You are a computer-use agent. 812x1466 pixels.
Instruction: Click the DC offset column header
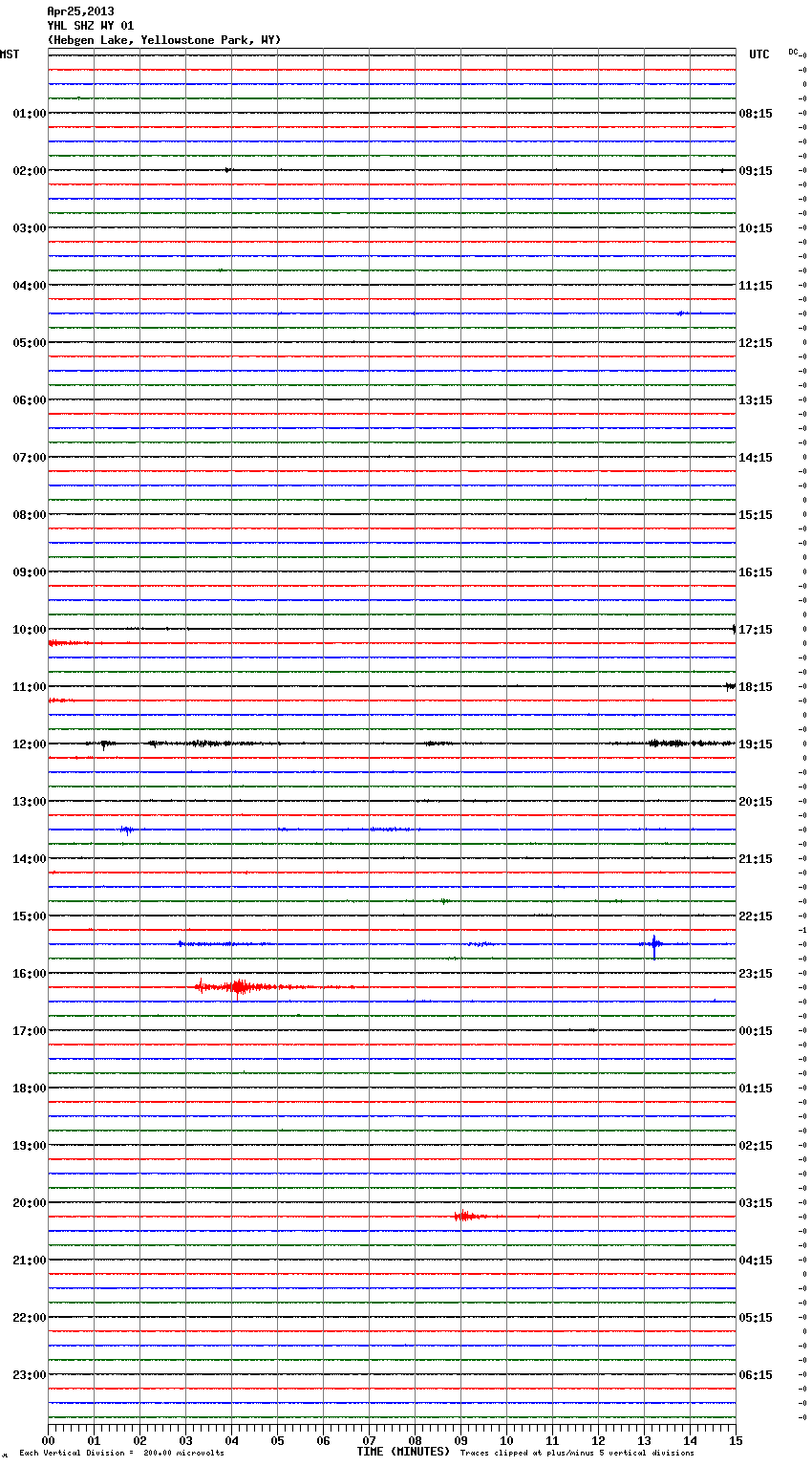[794, 52]
